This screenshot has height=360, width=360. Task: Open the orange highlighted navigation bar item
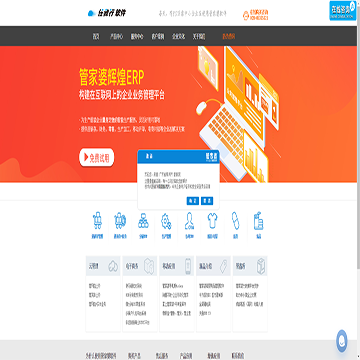point(229,37)
